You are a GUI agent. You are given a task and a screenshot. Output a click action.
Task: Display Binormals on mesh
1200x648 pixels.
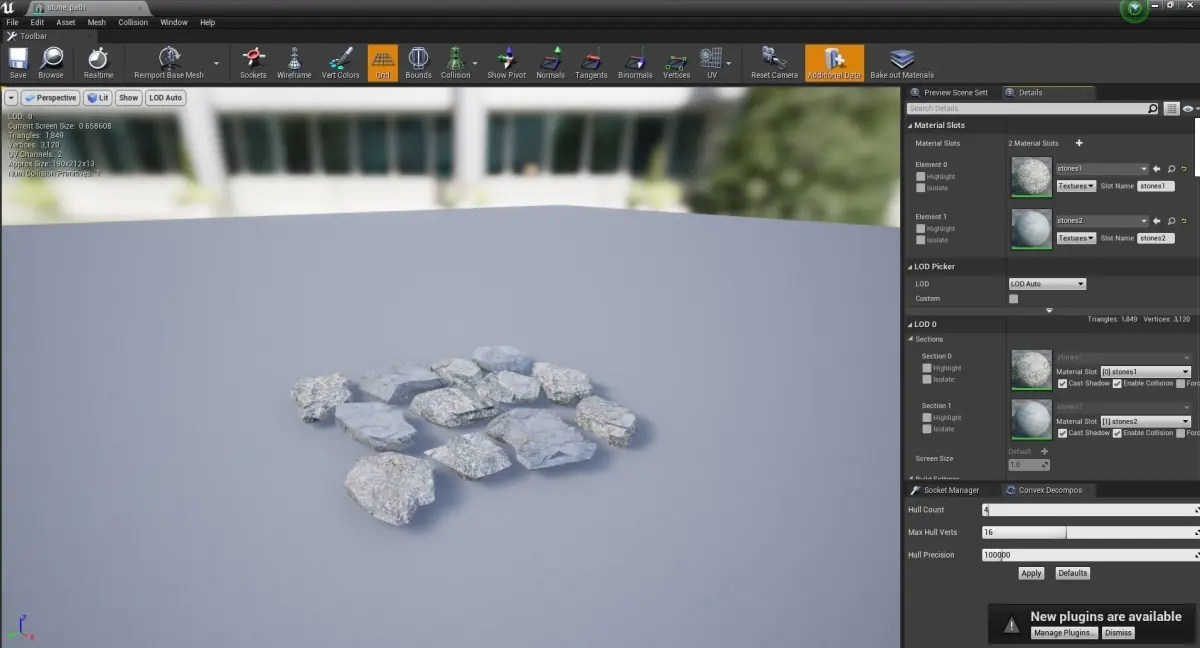point(635,63)
